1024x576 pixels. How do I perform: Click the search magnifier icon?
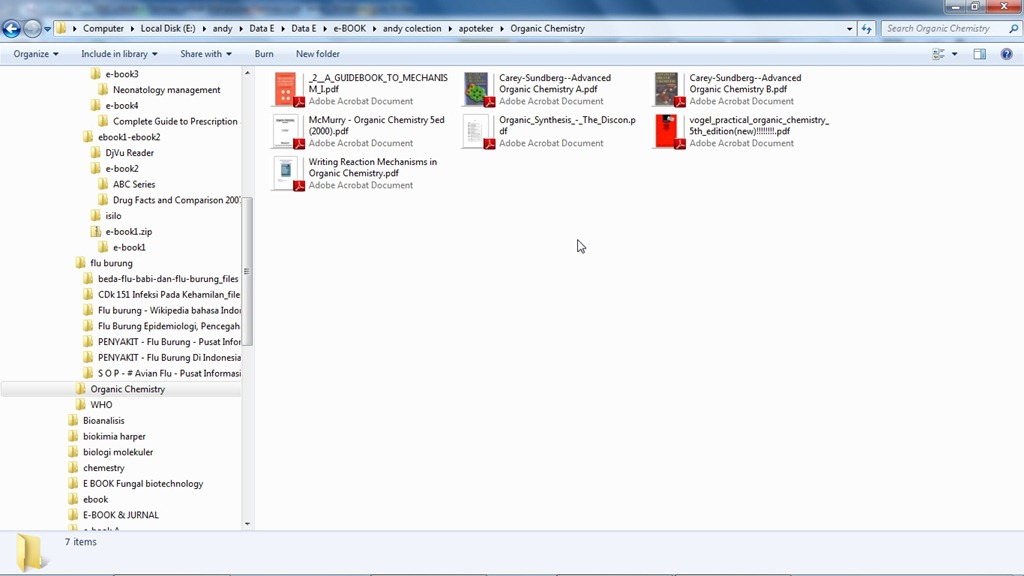[x=1014, y=29]
